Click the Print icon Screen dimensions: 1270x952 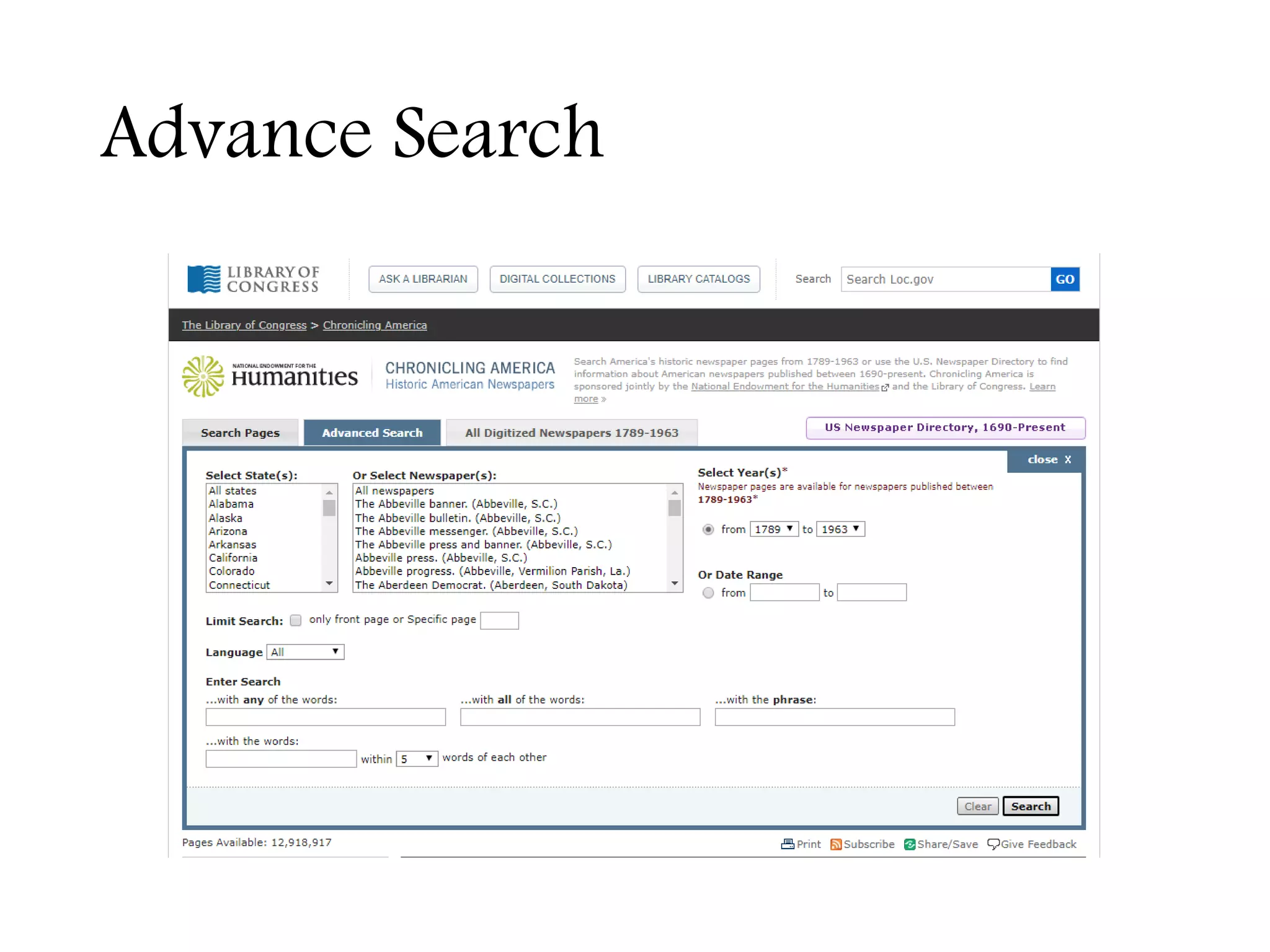click(x=788, y=844)
